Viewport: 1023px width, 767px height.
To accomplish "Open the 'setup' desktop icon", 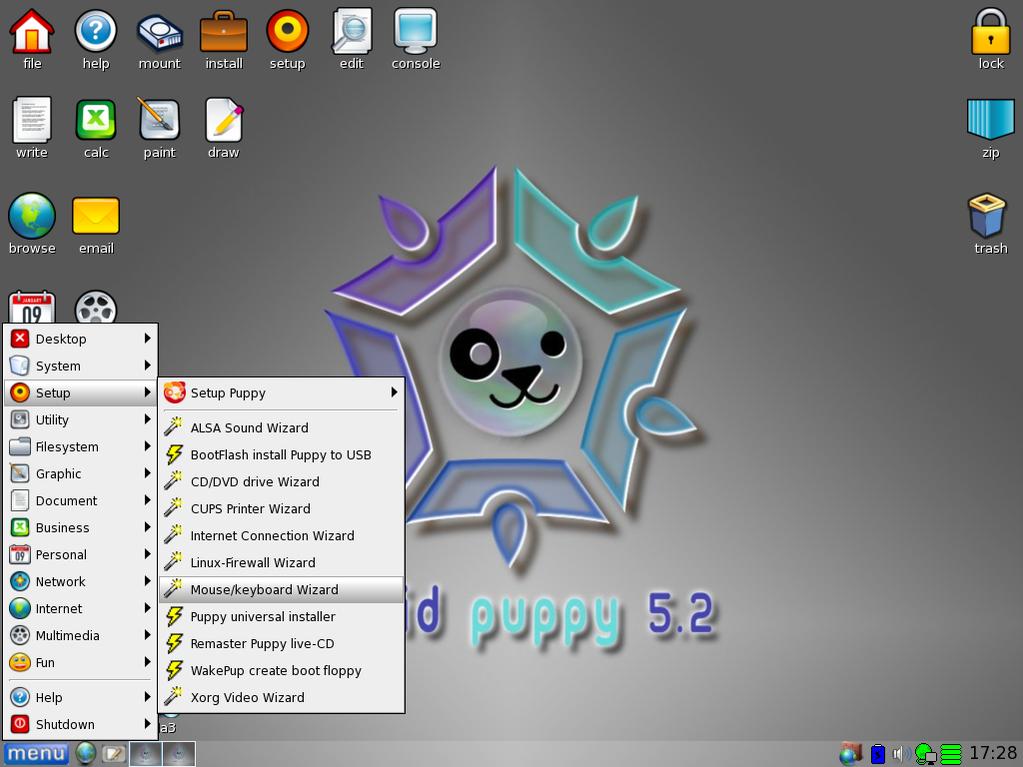I will [287, 31].
